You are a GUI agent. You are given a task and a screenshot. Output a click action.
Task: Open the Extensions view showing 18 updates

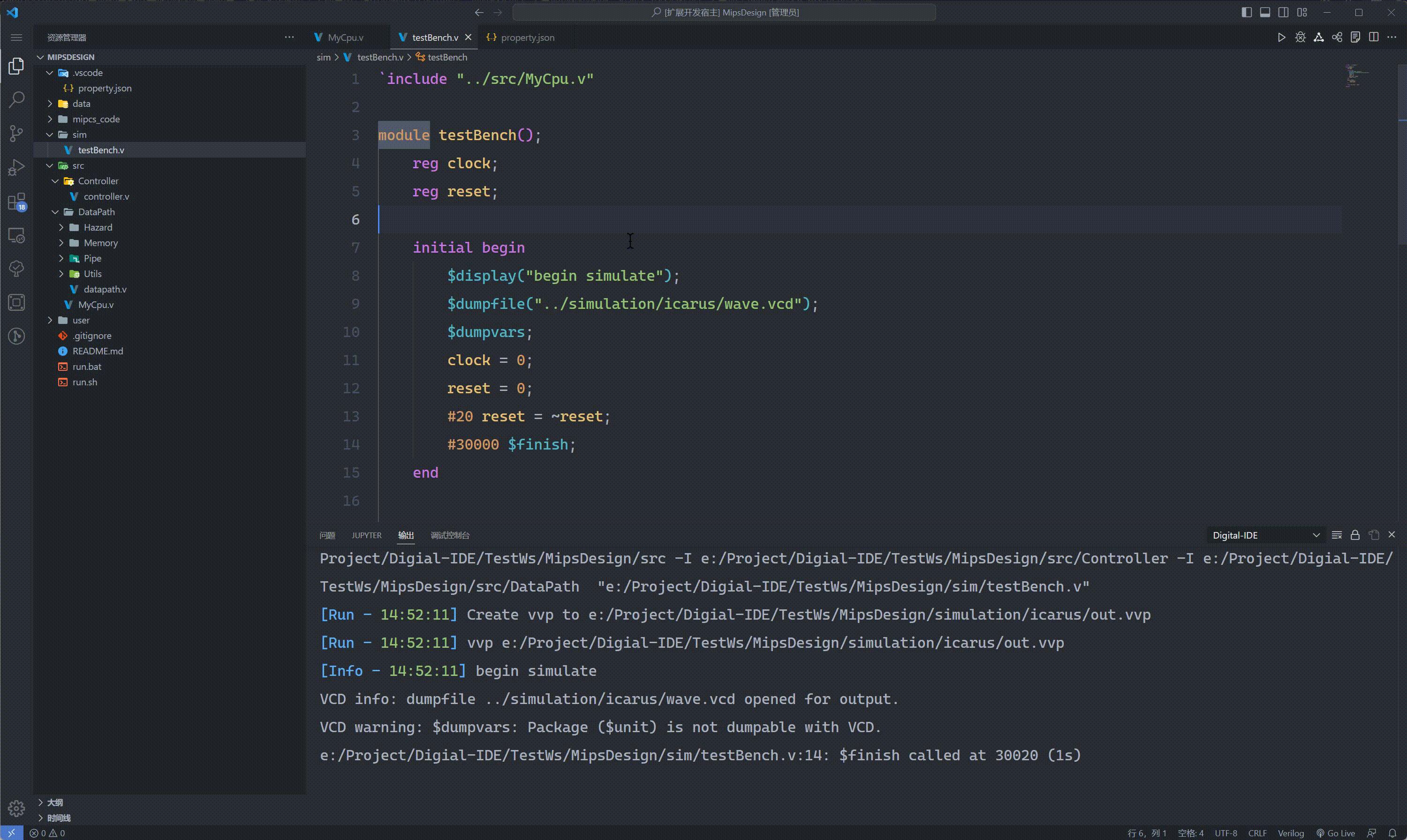(16, 202)
